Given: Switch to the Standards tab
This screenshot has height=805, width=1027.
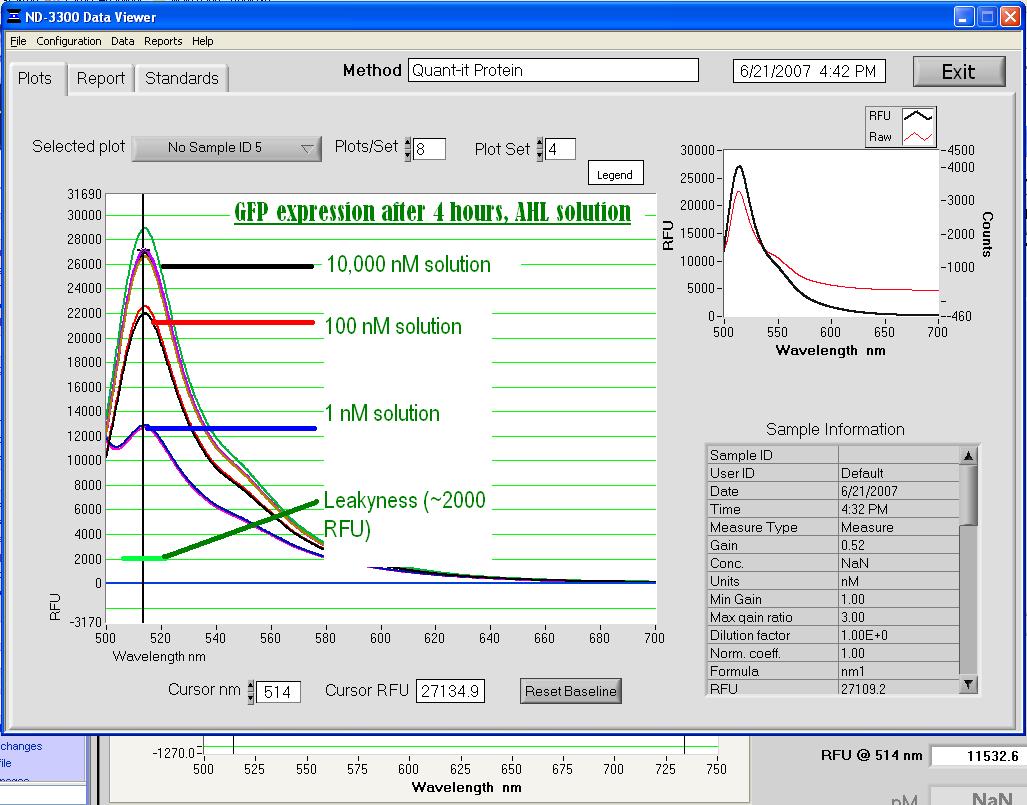Looking at the screenshot, I should coord(182,78).
